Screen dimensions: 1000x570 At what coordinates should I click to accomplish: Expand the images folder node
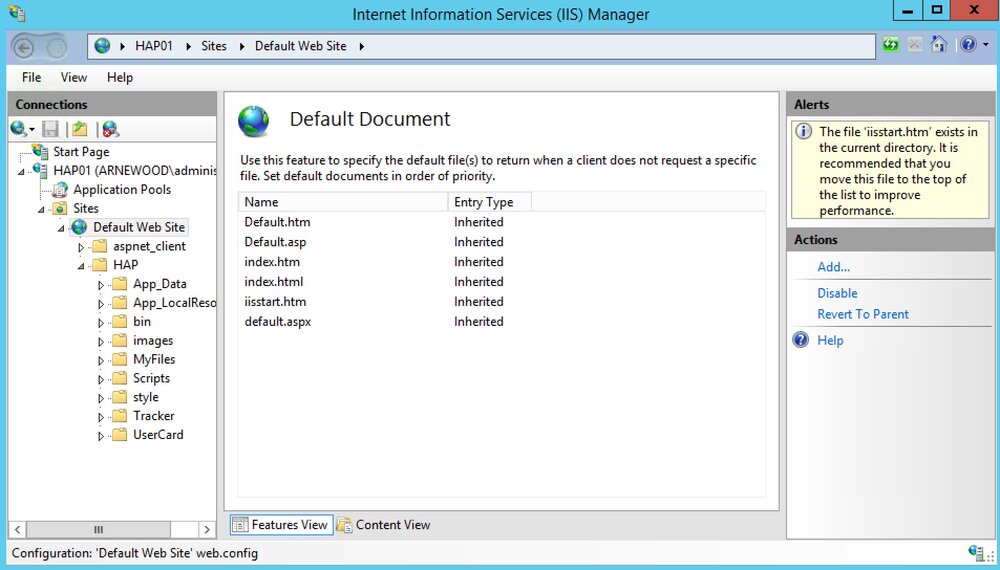click(101, 342)
